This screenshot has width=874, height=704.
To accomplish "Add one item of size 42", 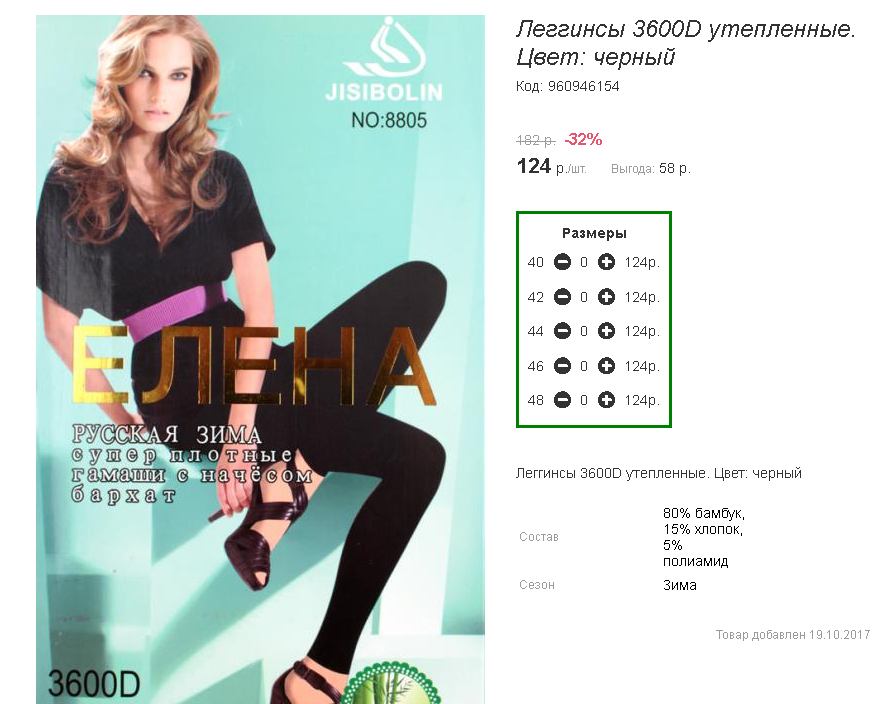I will click(606, 297).
